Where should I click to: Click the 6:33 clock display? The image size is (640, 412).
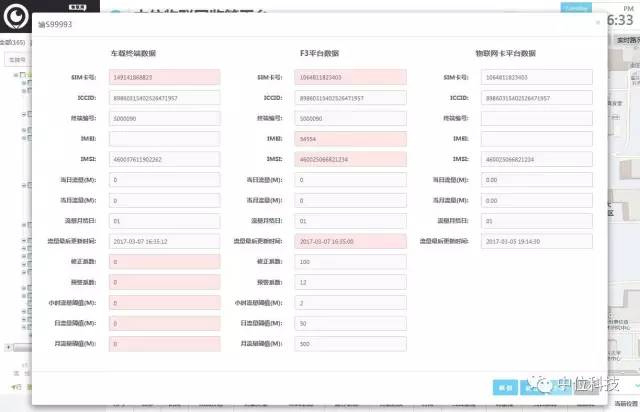[620, 20]
